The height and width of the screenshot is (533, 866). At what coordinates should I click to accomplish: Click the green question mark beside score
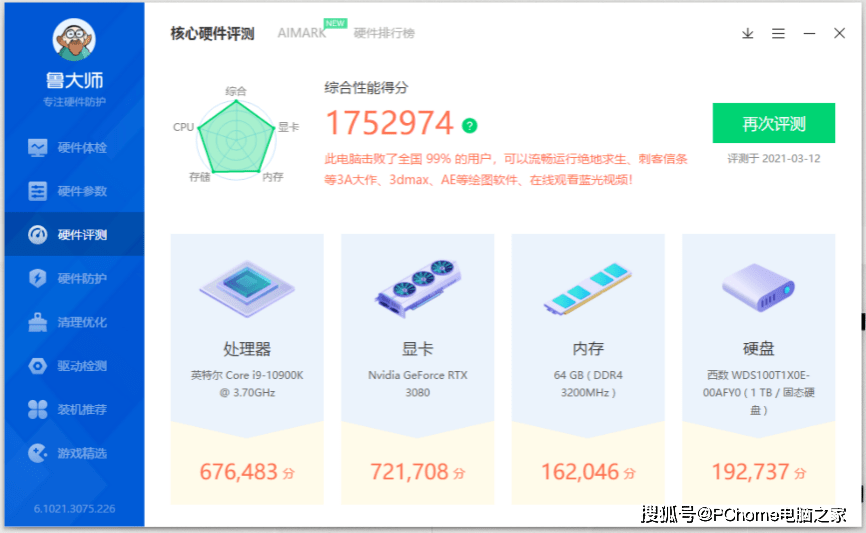coord(469,126)
